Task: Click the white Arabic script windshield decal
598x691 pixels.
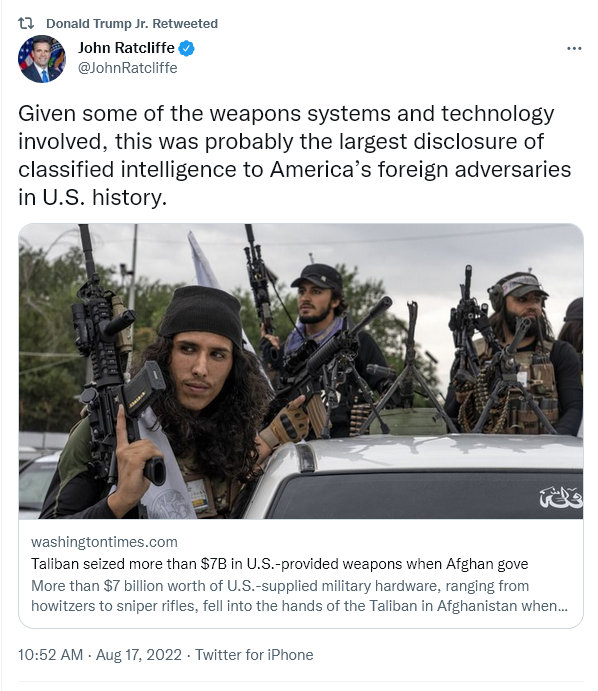Action: click(561, 497)
